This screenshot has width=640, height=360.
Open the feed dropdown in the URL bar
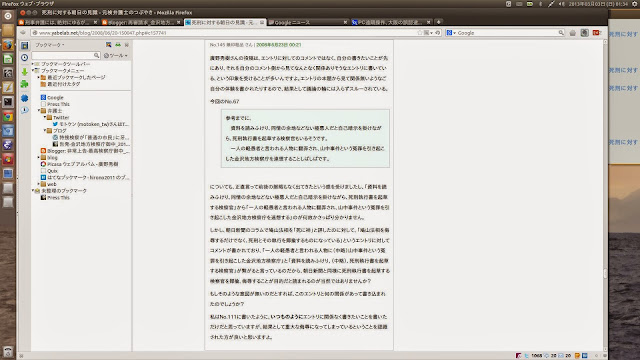point(428,33)
